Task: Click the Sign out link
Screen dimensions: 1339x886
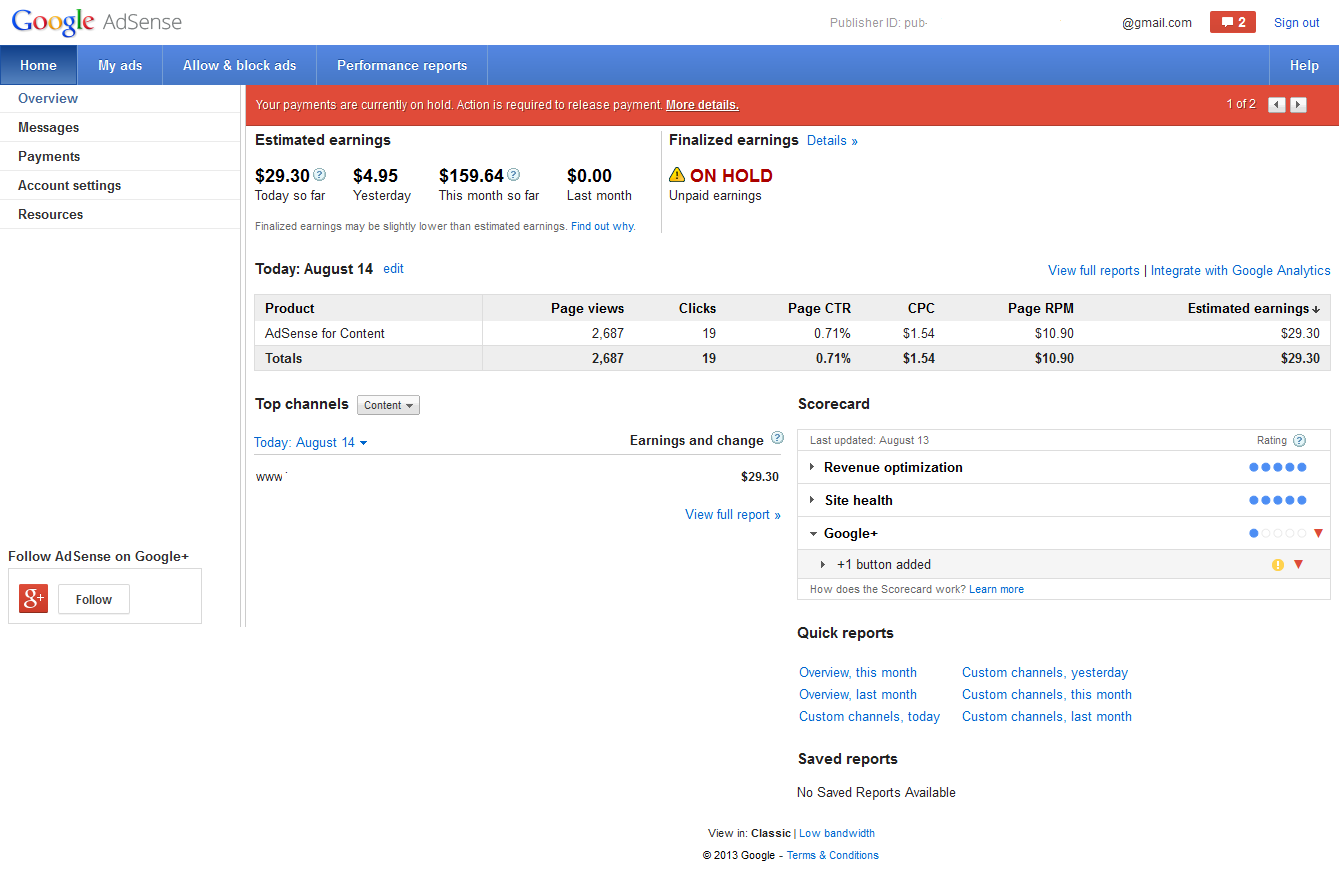Action: [1297, 22]
